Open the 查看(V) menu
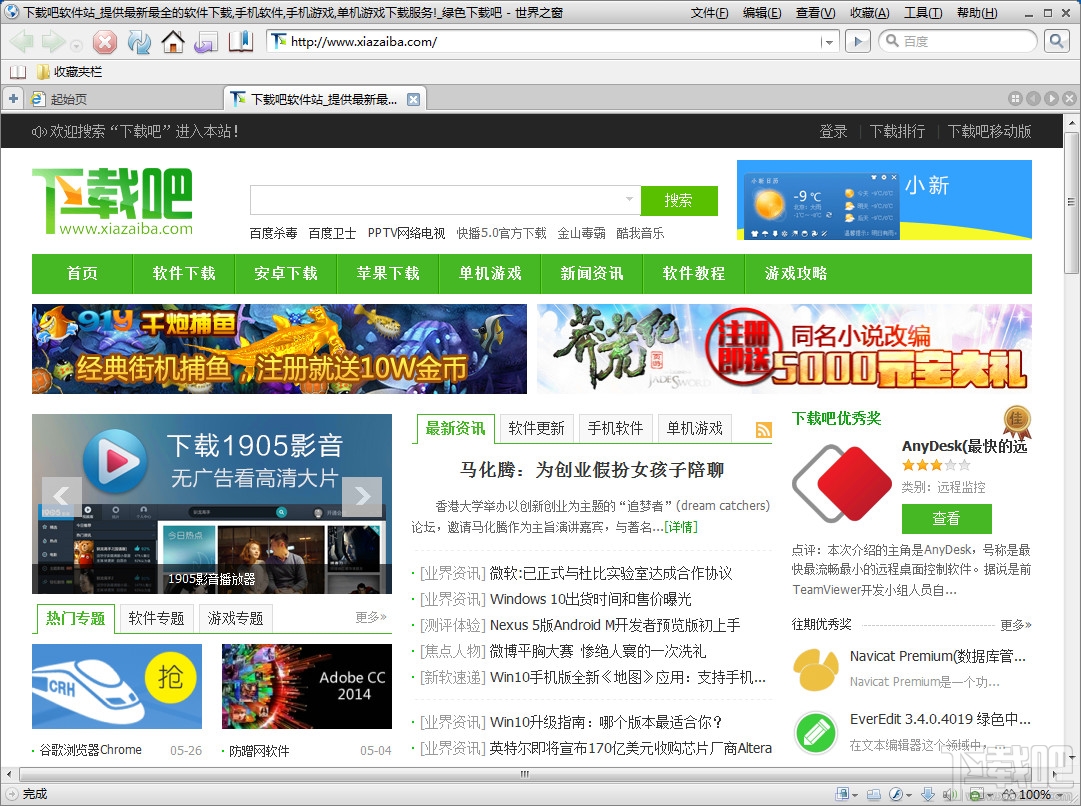 815,12
